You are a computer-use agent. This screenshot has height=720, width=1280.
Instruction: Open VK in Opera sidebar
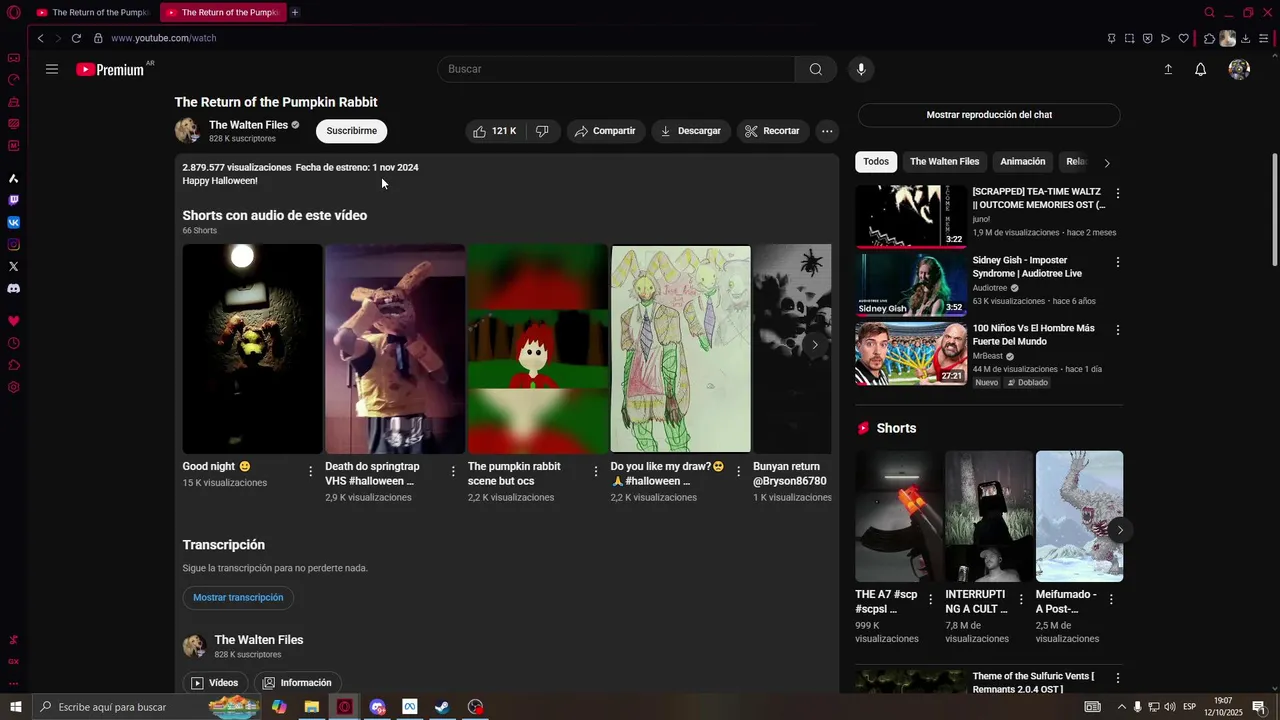tap(13, 222)
